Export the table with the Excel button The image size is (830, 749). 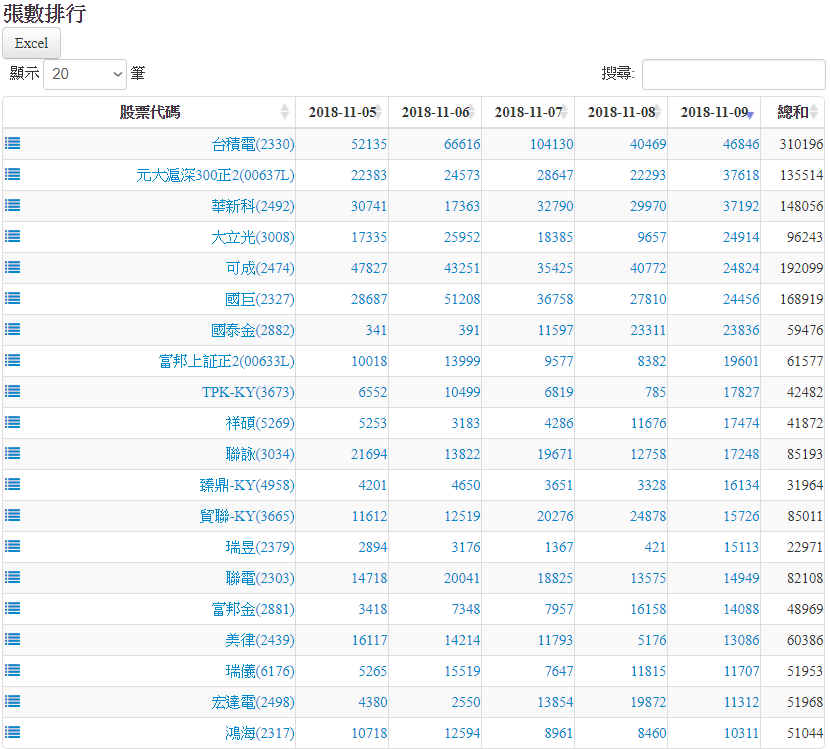click(32, 43)
